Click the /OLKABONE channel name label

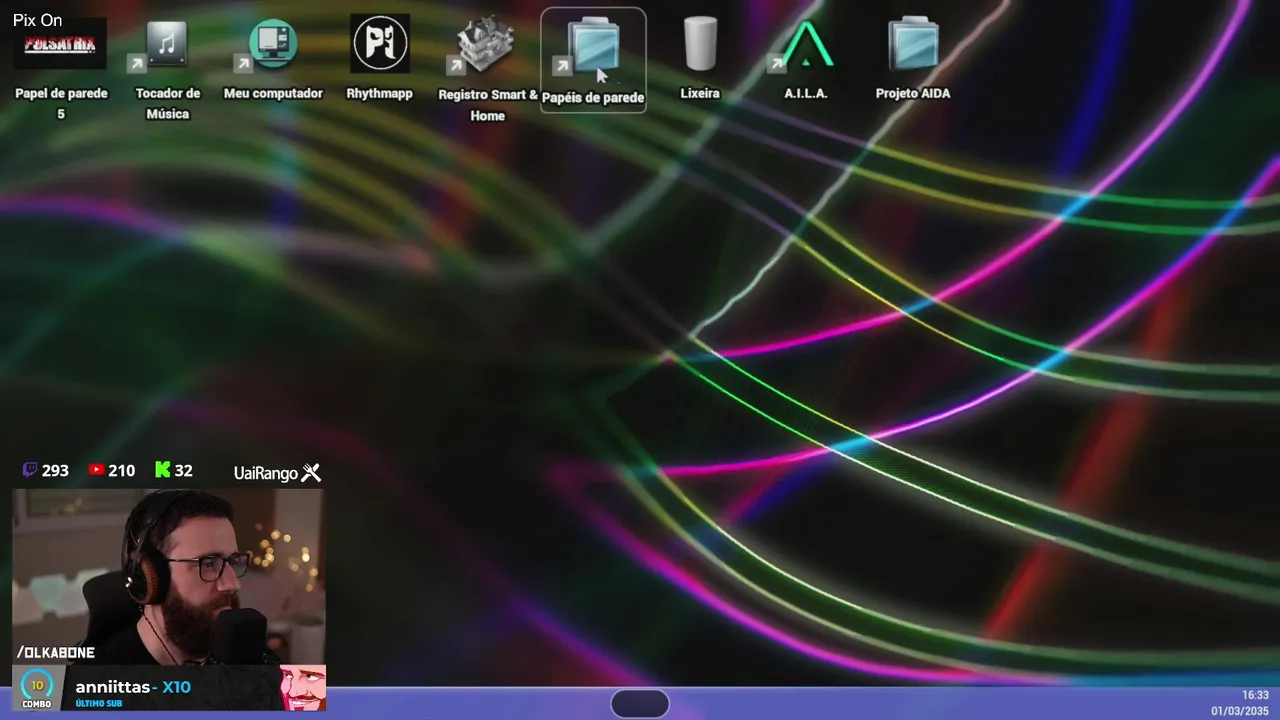(x=56, y=652)
